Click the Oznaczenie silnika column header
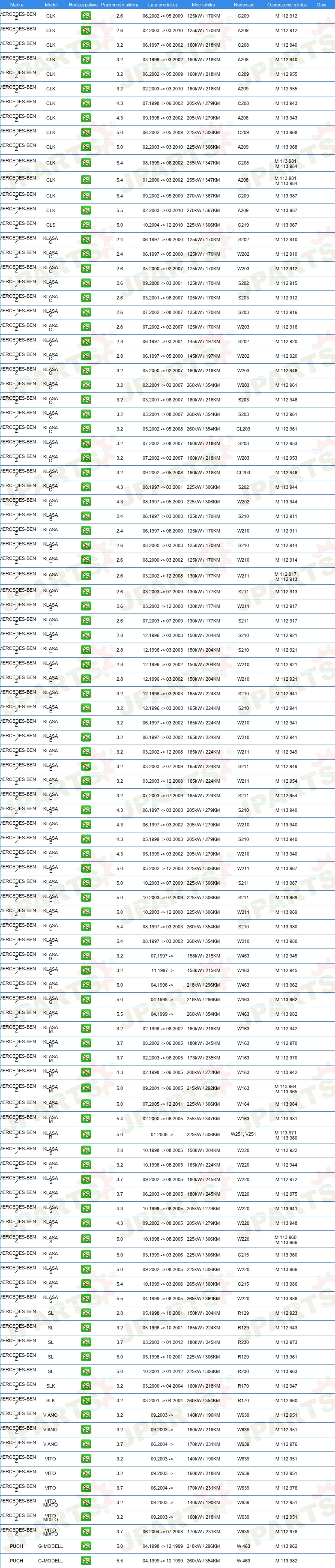This screenshot has height=1568, width=335. pyautogui.click(x=287, y=4)
